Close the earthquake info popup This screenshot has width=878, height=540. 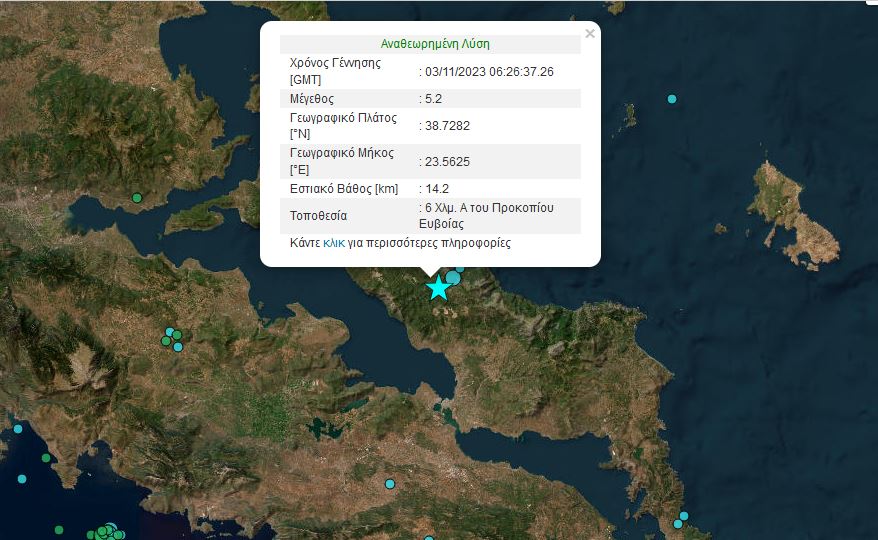[589, 34]
